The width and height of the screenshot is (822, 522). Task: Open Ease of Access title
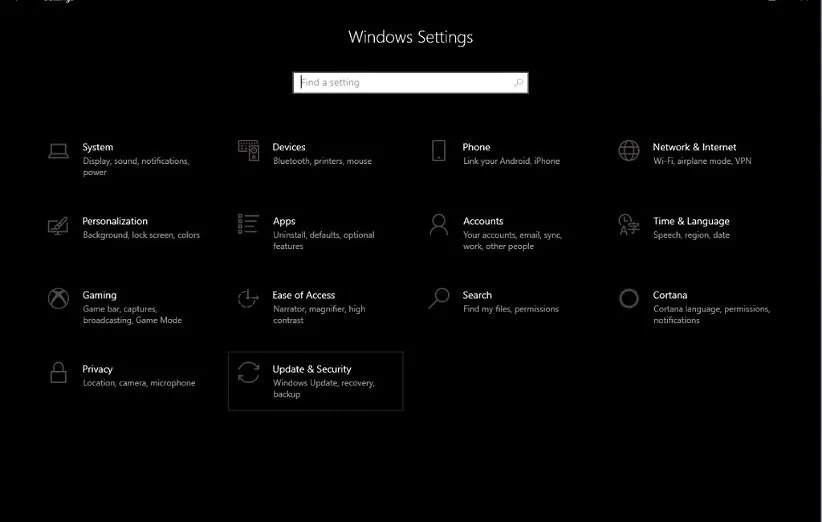coord(304,295)
